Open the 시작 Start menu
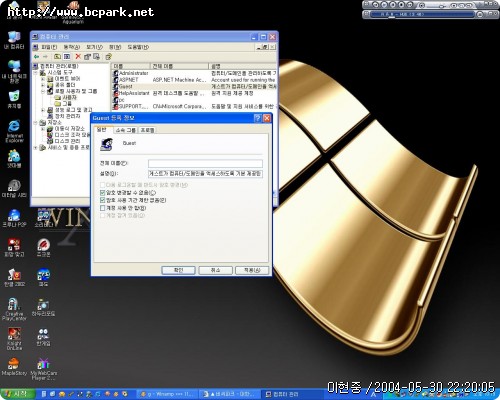The height and width of the screenshot is (400, 500). tap(17, 394)
